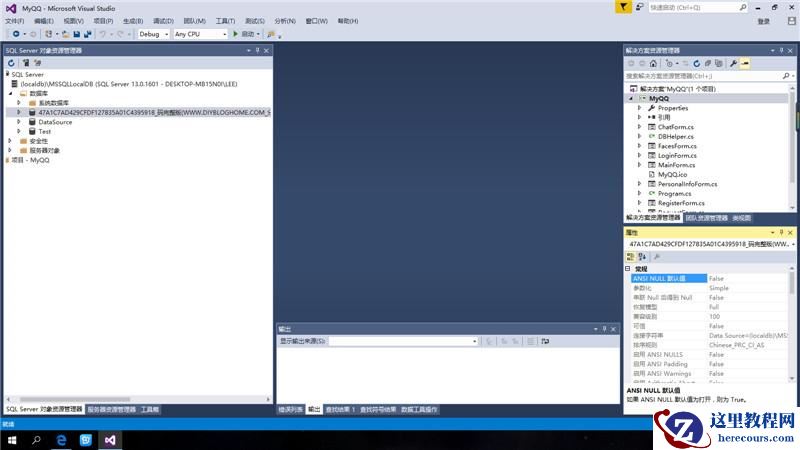Toggle word wrap icon in Output panel
This screenshot has height=450, width=800.
point(545,341)
